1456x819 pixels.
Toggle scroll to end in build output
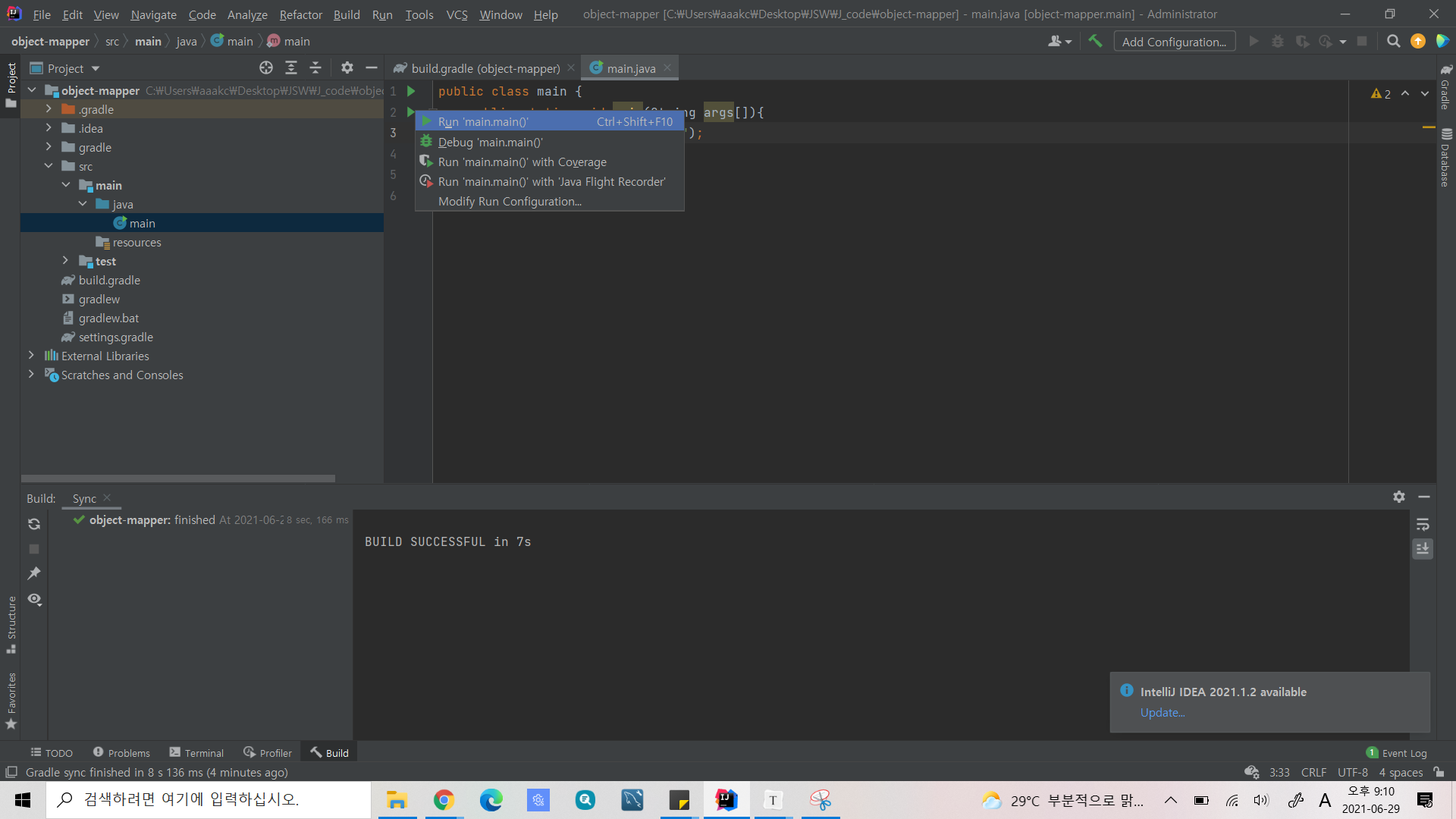tap(1423, 548)
